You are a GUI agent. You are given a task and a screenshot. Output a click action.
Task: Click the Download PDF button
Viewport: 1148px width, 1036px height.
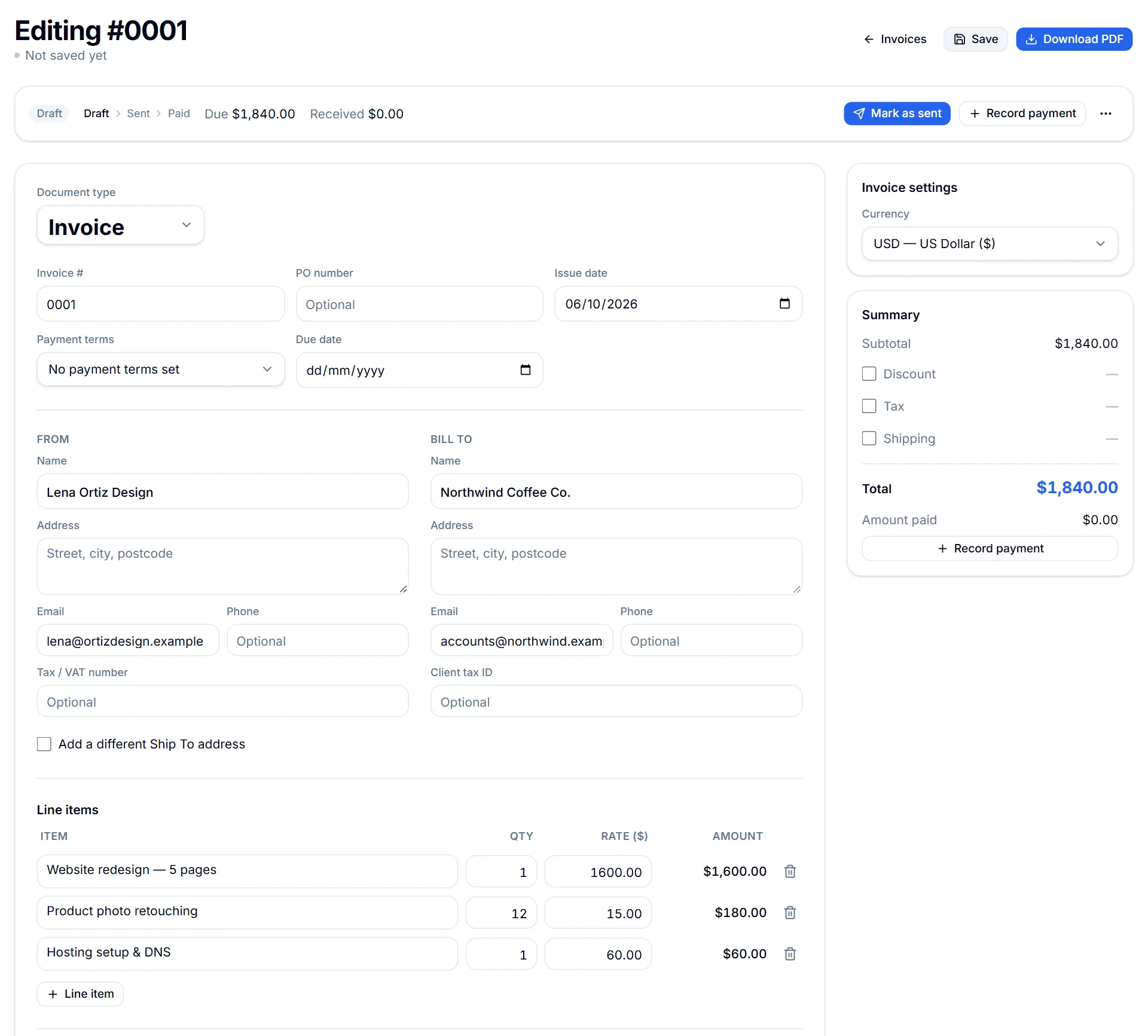pos(1074,39)
